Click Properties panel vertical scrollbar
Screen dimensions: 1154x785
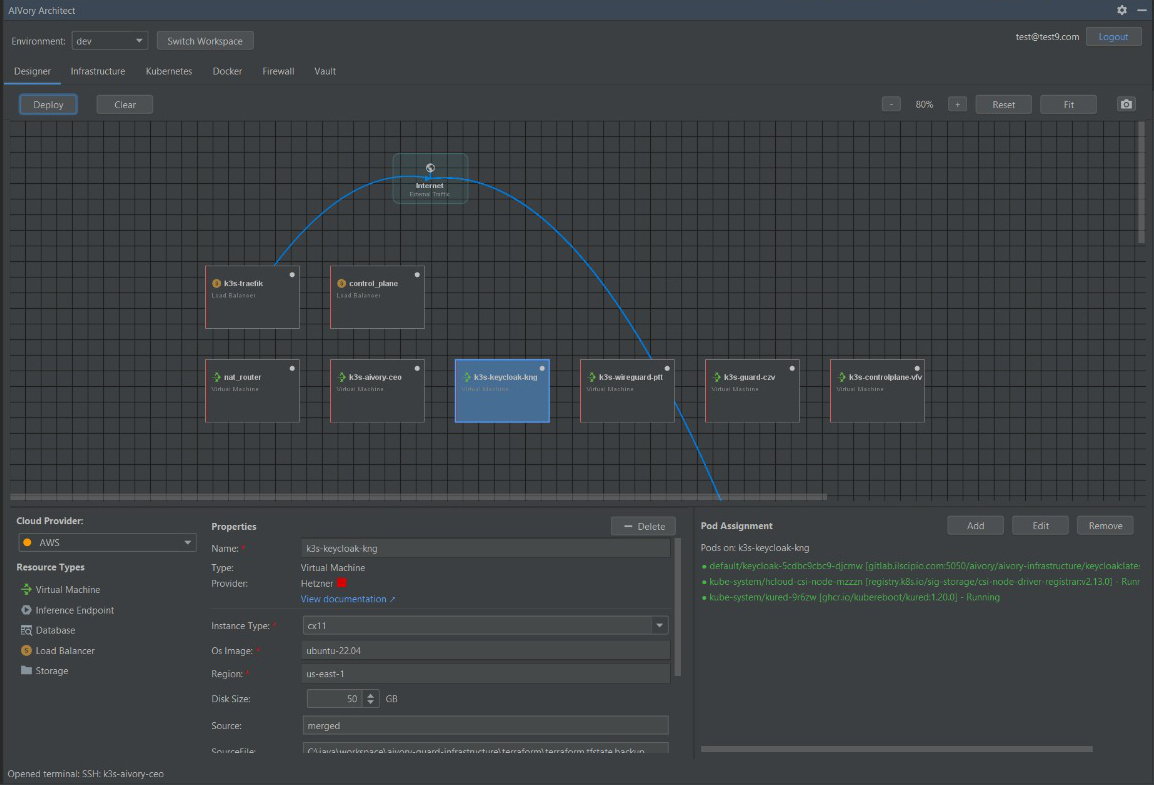[678, 607]
